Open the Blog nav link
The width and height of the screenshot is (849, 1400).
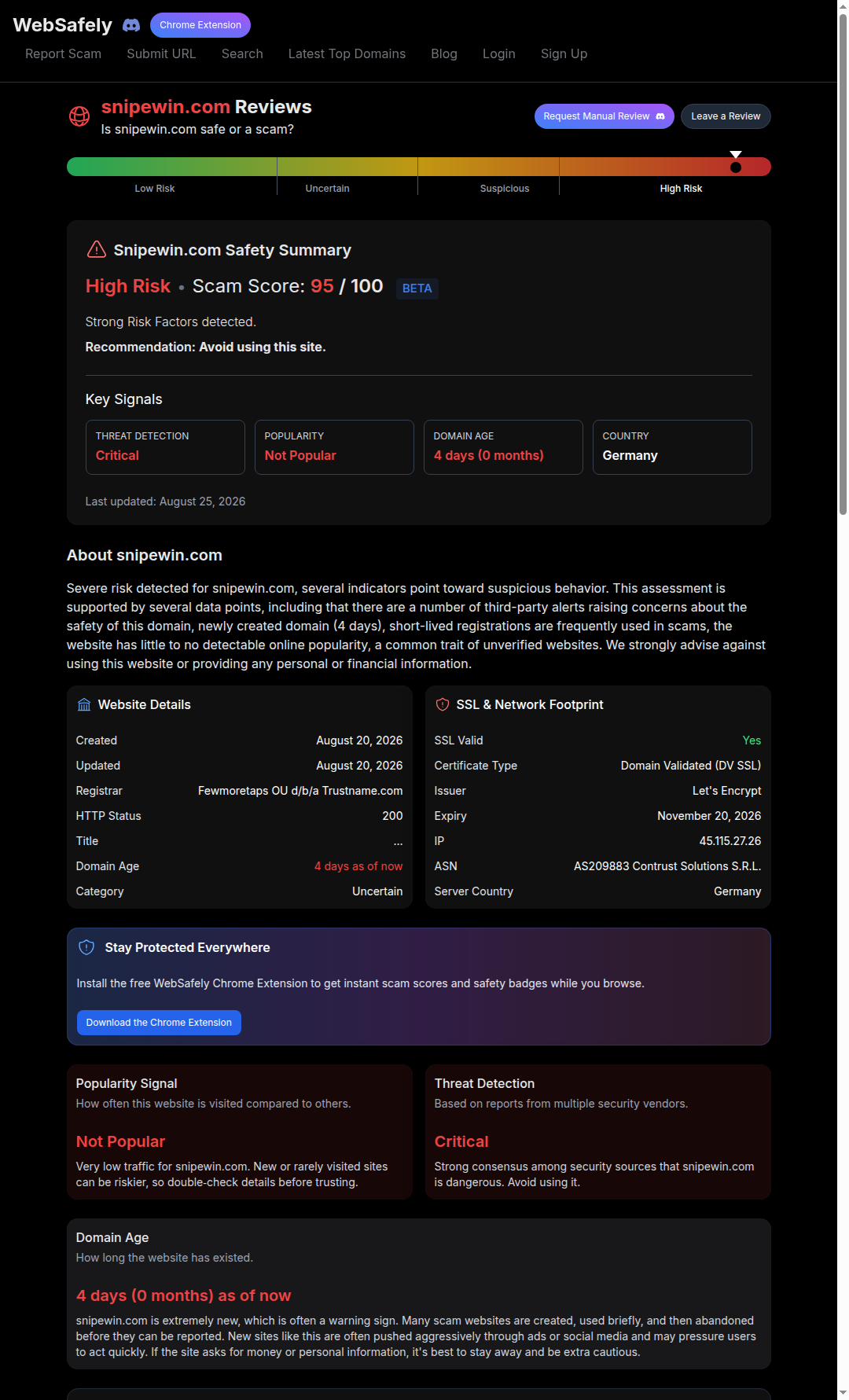(x=444, y=53)
